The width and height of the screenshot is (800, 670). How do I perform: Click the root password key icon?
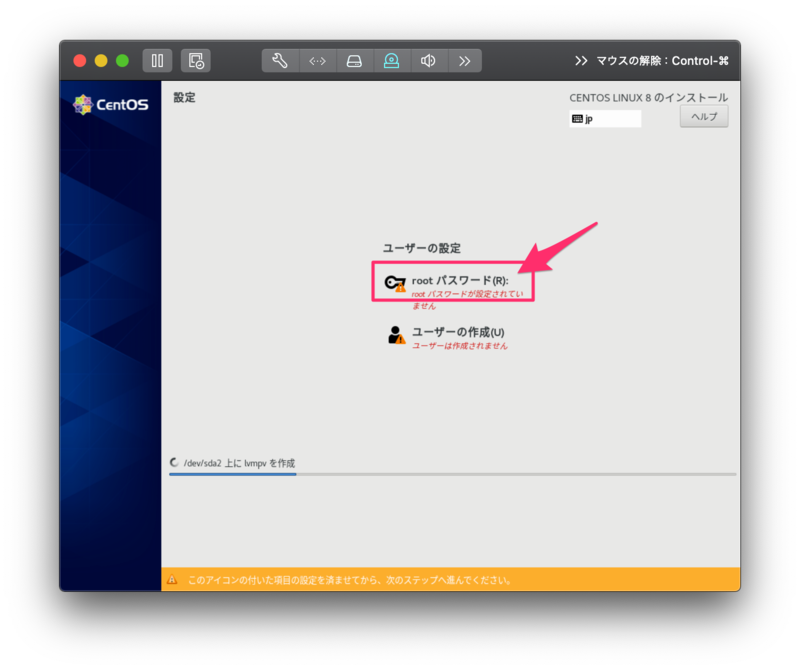[x=395, y=283]
